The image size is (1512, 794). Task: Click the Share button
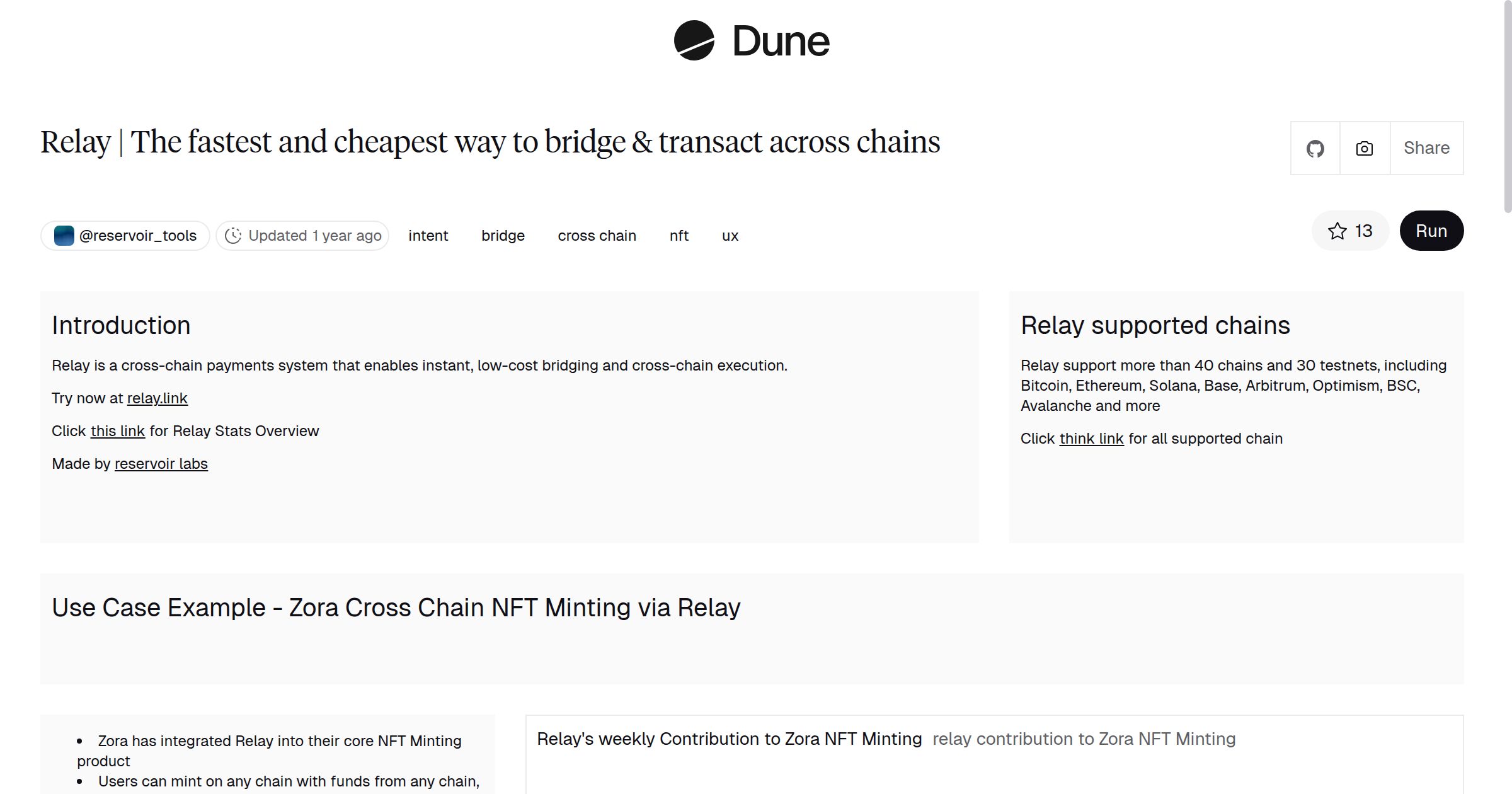(x=1426, y=147)
